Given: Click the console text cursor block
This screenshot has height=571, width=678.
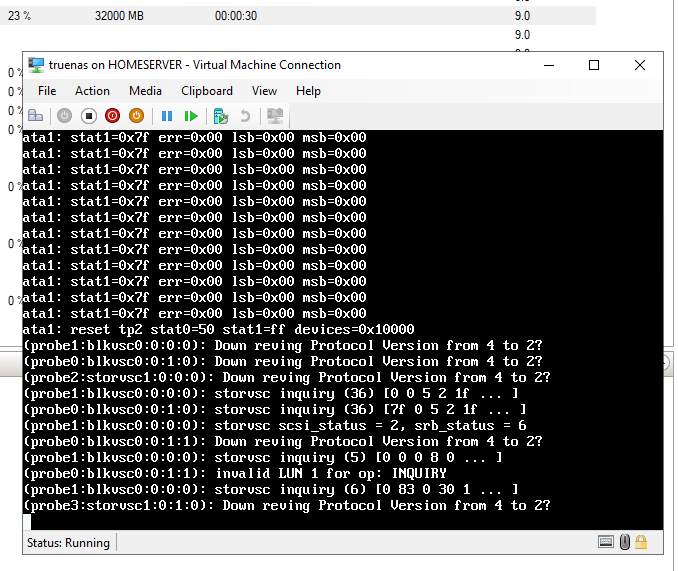Looking at the screenshot, I should 27,522.
